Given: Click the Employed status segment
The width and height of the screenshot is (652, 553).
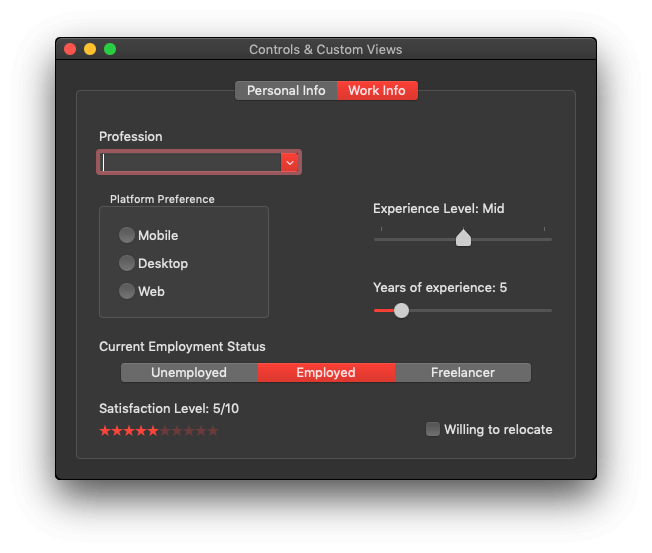Looking at the screenshot, I should click(x=326, y=372).
